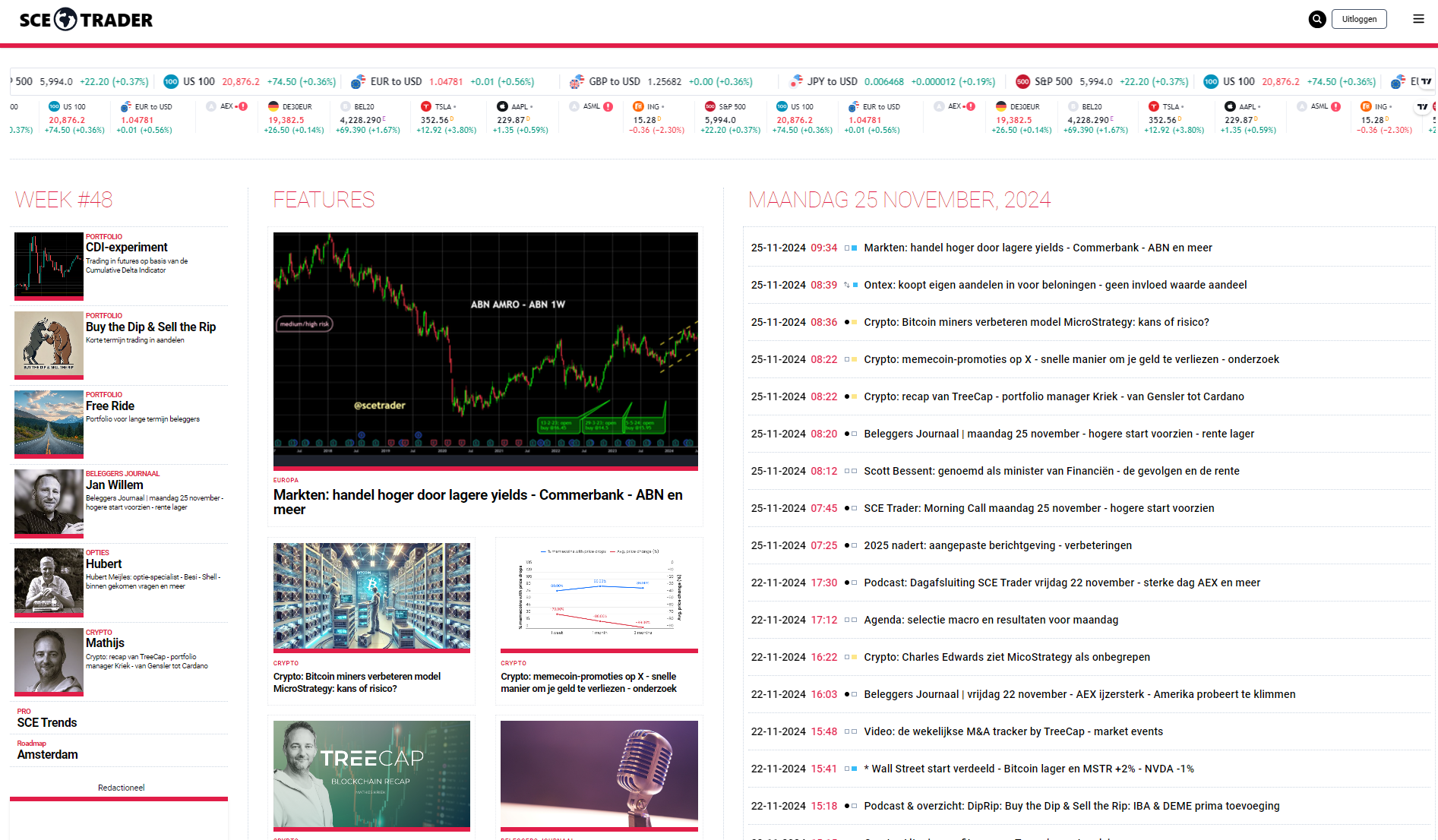
Task: Open the Mathijs crypto column link
Action: tap(105, 643)
